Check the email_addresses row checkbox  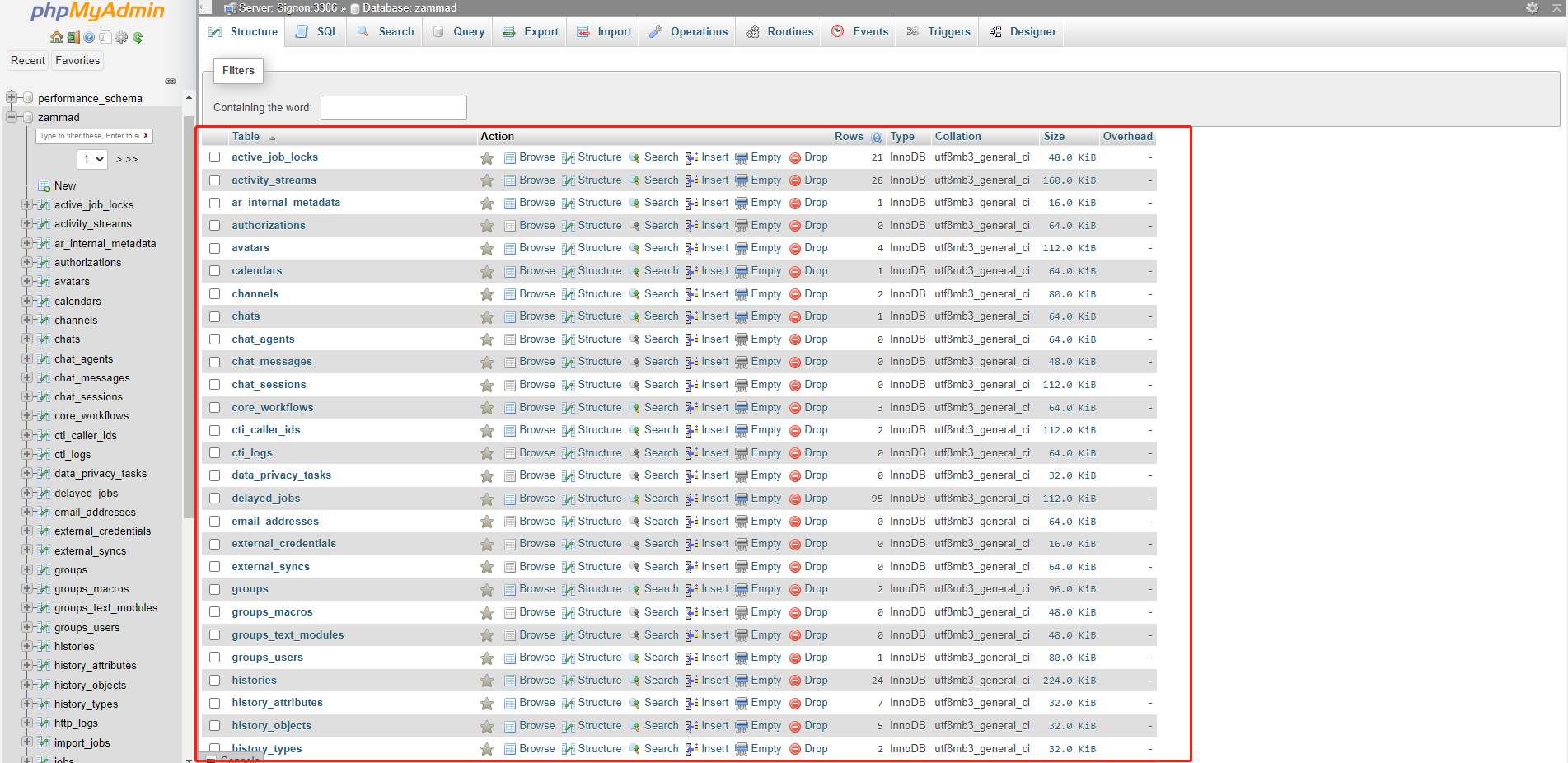click(x=215, y=522)
